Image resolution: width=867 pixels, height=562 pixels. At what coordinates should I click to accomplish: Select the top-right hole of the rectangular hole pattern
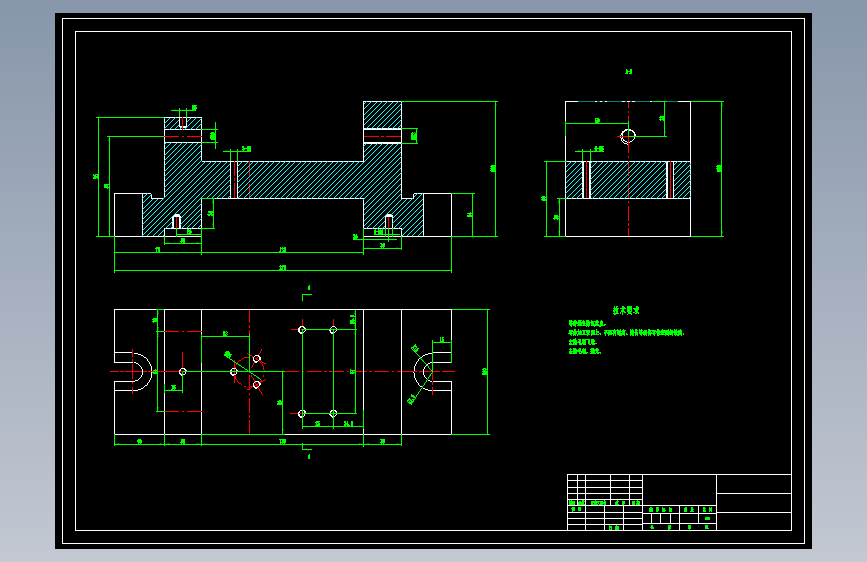point(333,330)
